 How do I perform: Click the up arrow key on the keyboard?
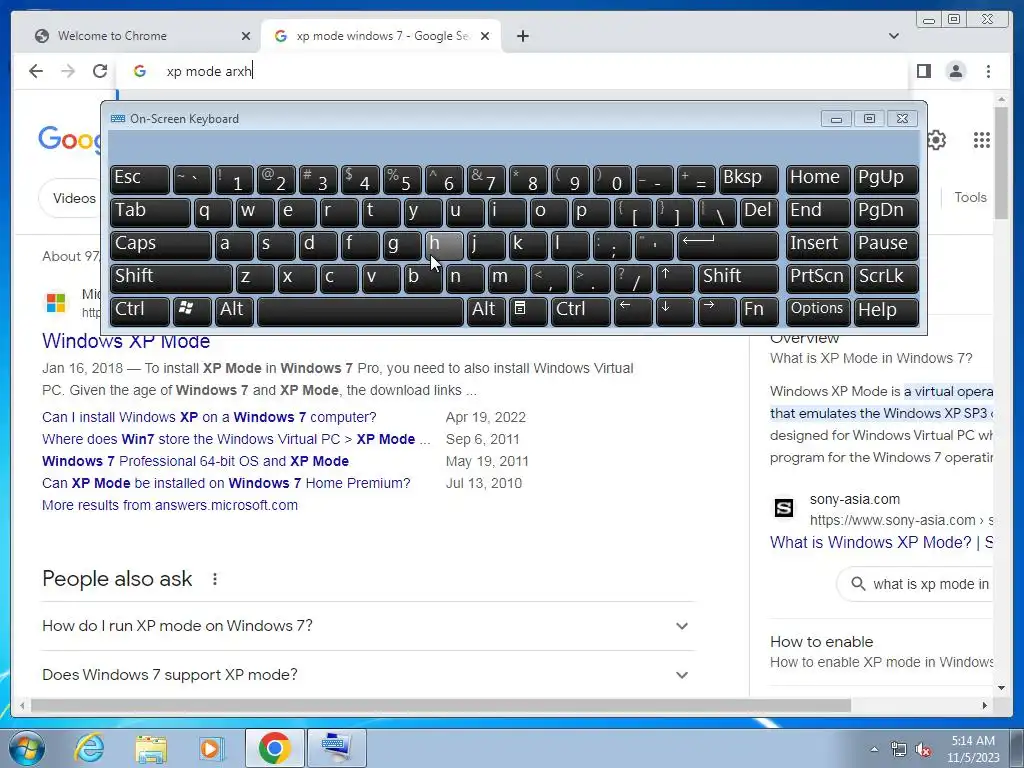coord(675,278)
